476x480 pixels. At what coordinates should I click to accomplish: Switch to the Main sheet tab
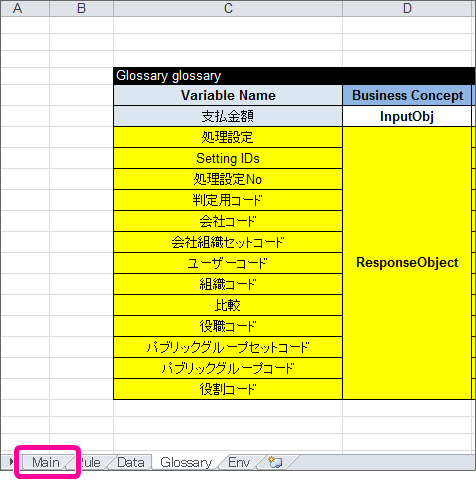point(46,463)
